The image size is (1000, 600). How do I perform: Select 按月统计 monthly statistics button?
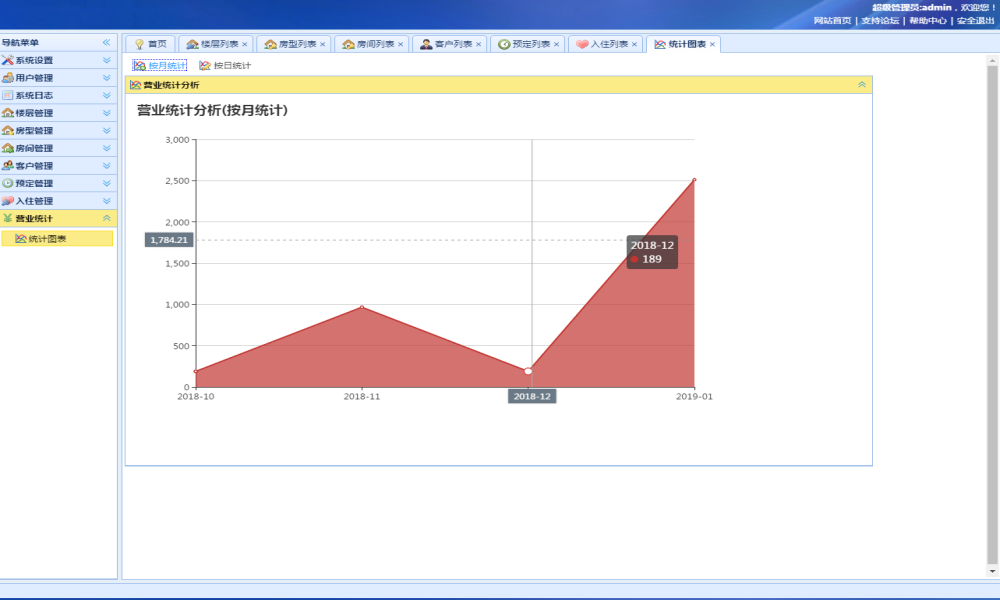(x=159, y=66)
